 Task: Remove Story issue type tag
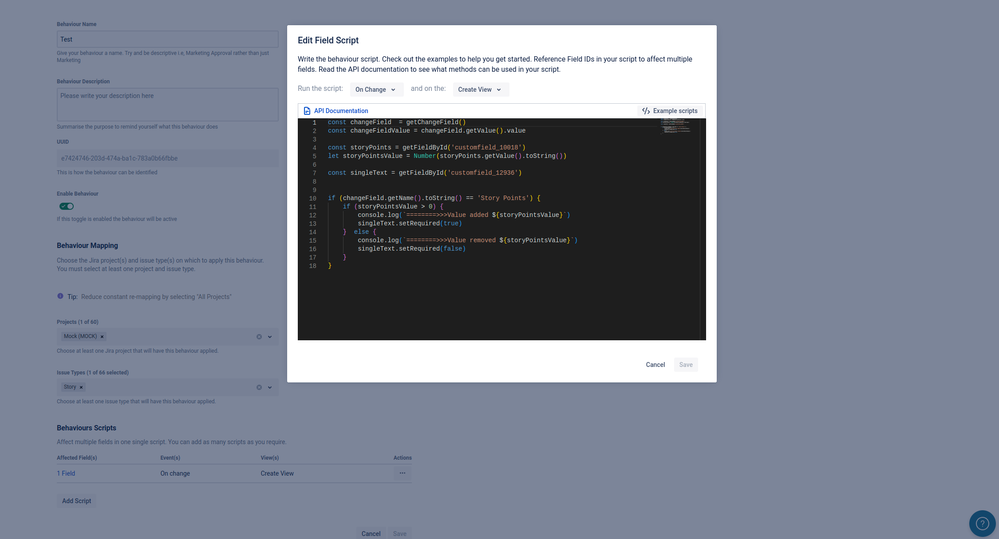pyautogui.click(x=81, y=387)
